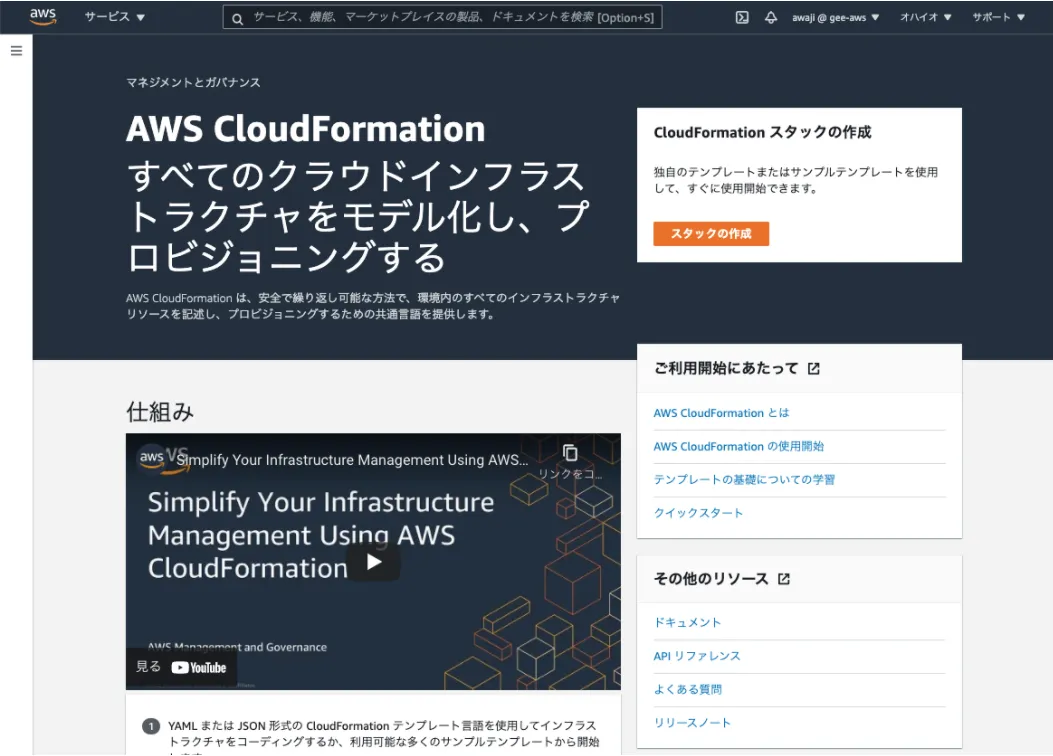This screenshot has height=756, width=1053.
Task: Open the オハイオ region dropdown
Action: [925, 17]
